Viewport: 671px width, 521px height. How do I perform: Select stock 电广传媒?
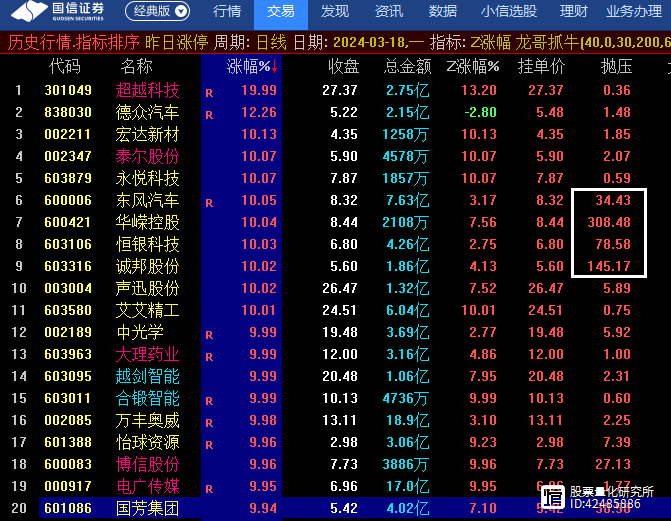147,486
